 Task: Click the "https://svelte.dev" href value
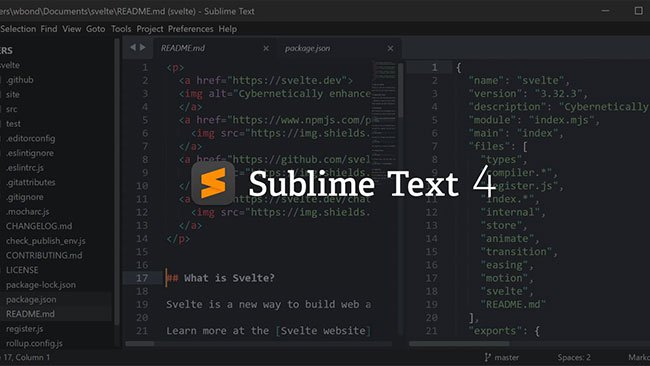tap(286, 80)
